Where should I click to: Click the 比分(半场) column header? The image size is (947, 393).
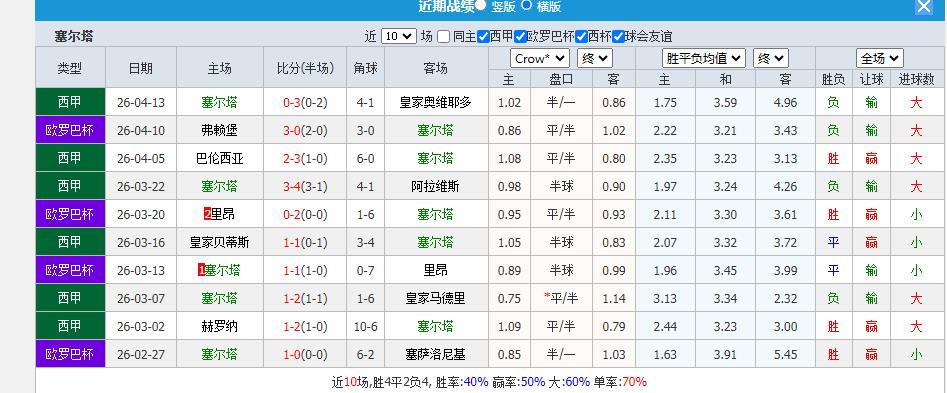coord(305,68)
